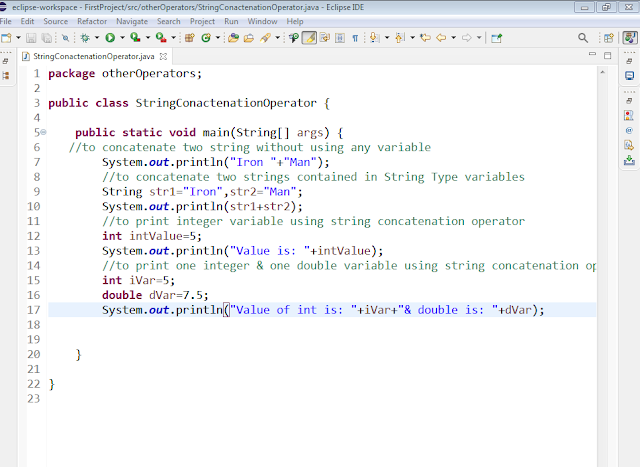Screen dimensions: 640x467
Task: Open dropdown next to Back arrow
Action: (453, 38)
